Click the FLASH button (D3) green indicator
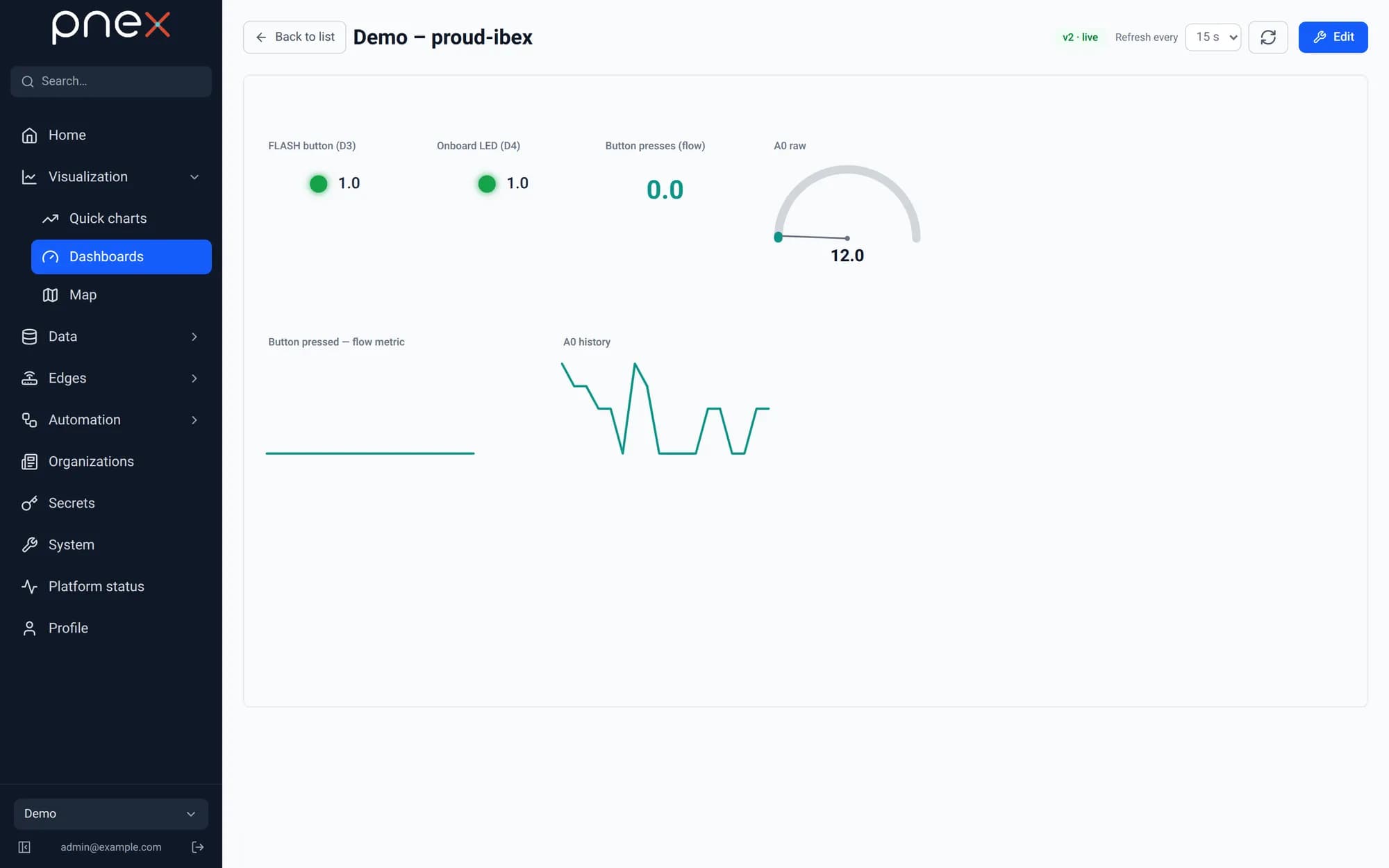The image size is (1389, 868). (318, 184)
